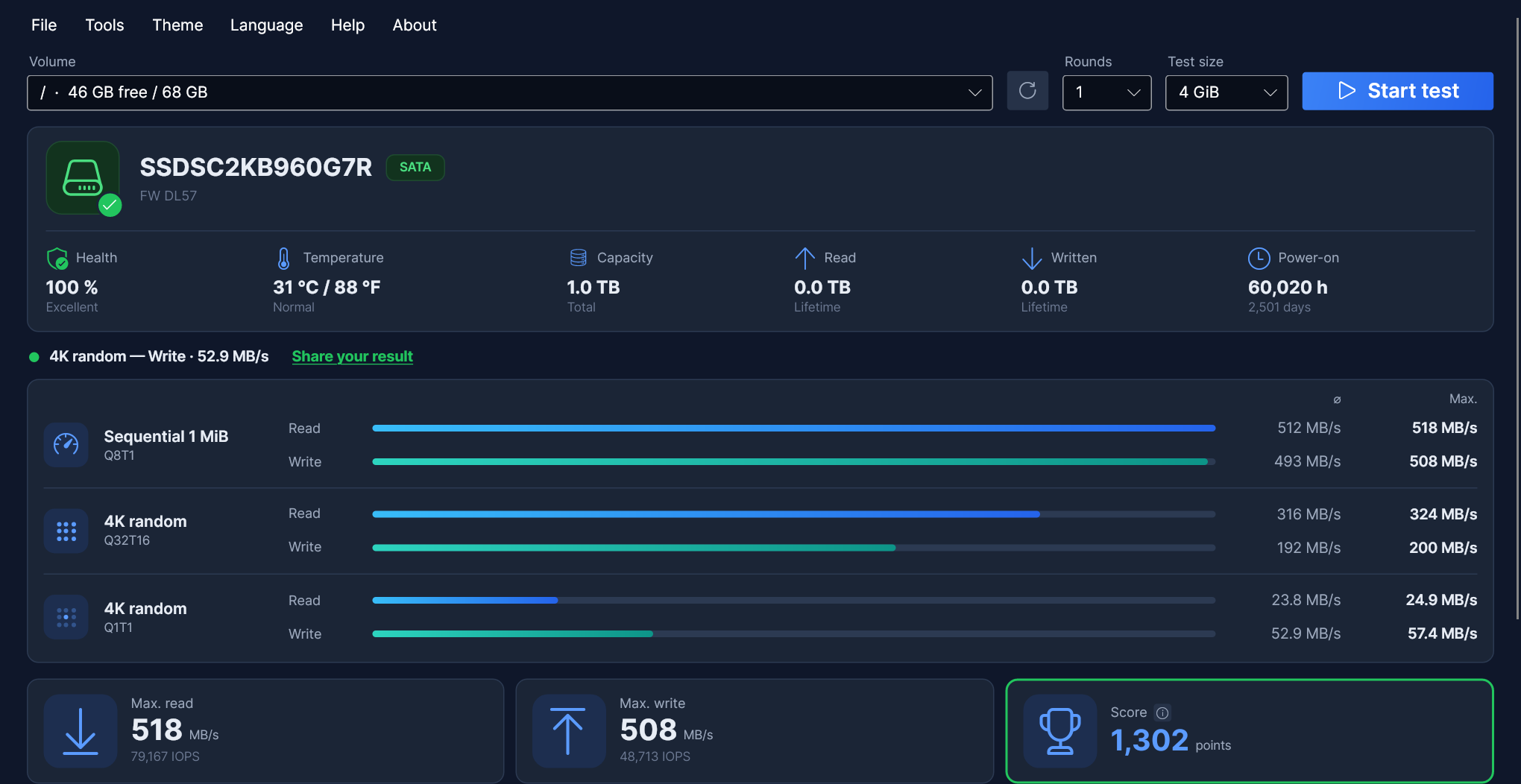The image size is (1521, 784).
Task: Open the Language menu
Action: click(266, 25)
